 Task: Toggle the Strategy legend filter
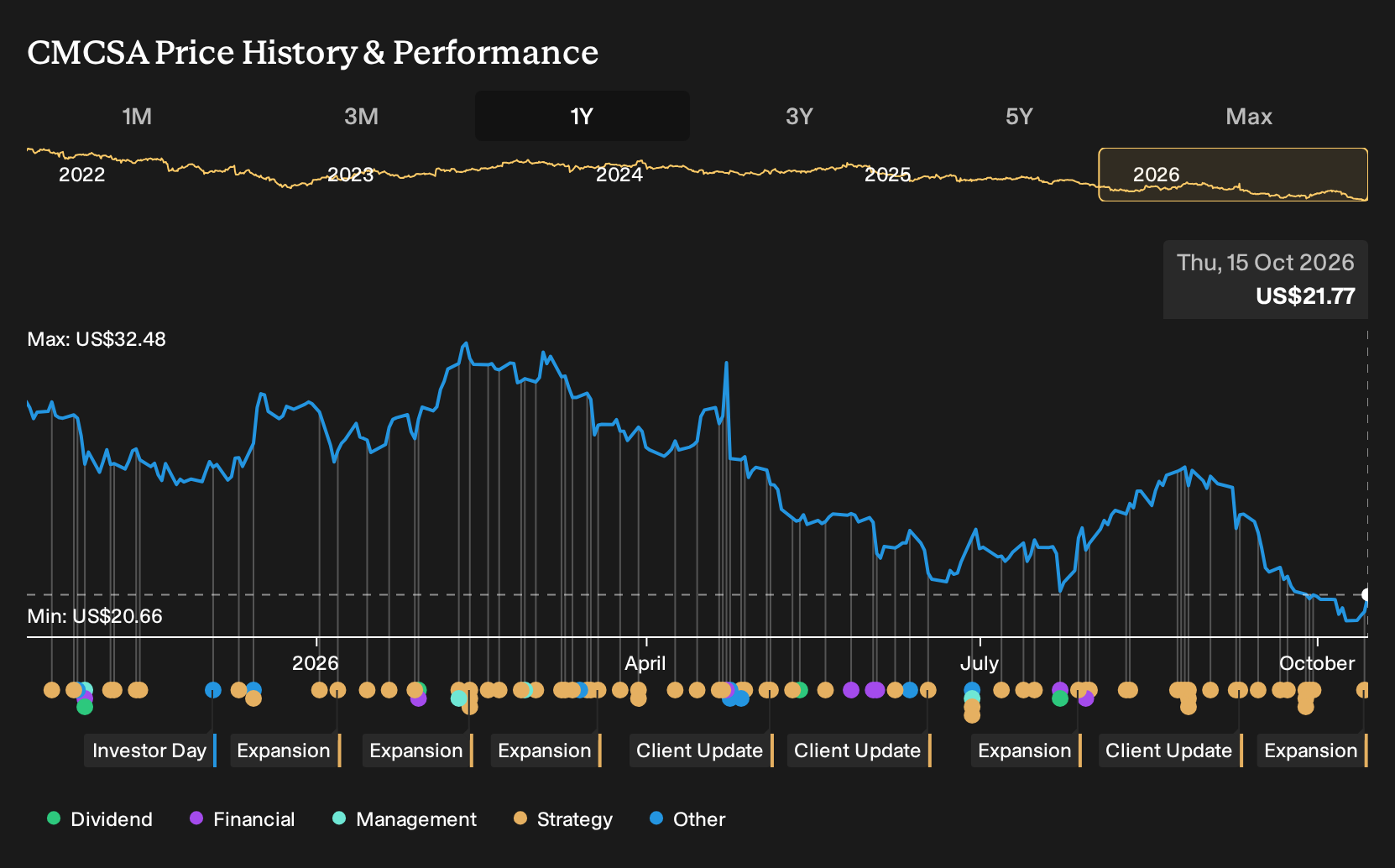563,819
